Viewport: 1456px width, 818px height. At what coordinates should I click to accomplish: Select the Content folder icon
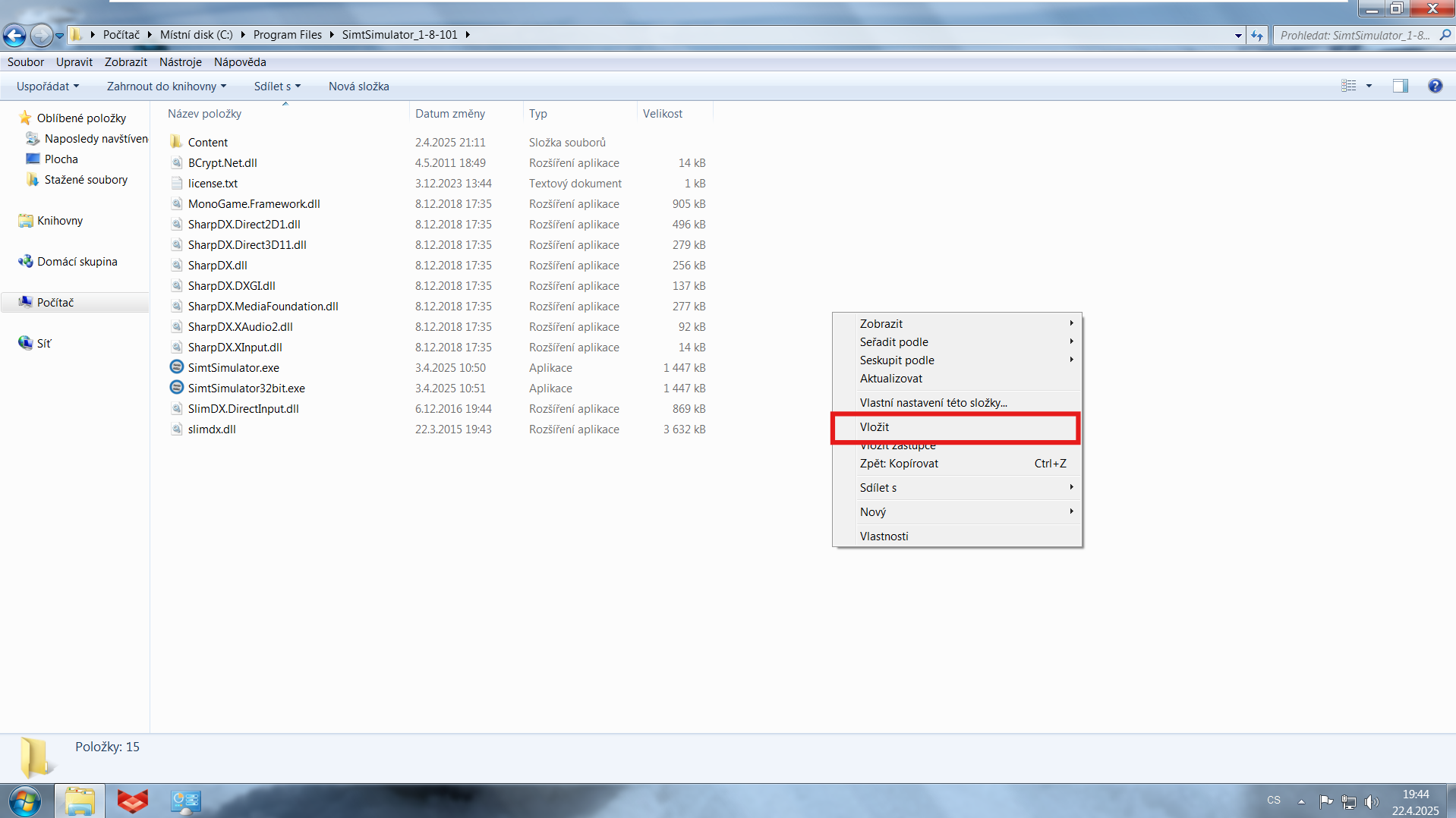tap(177, 142)
